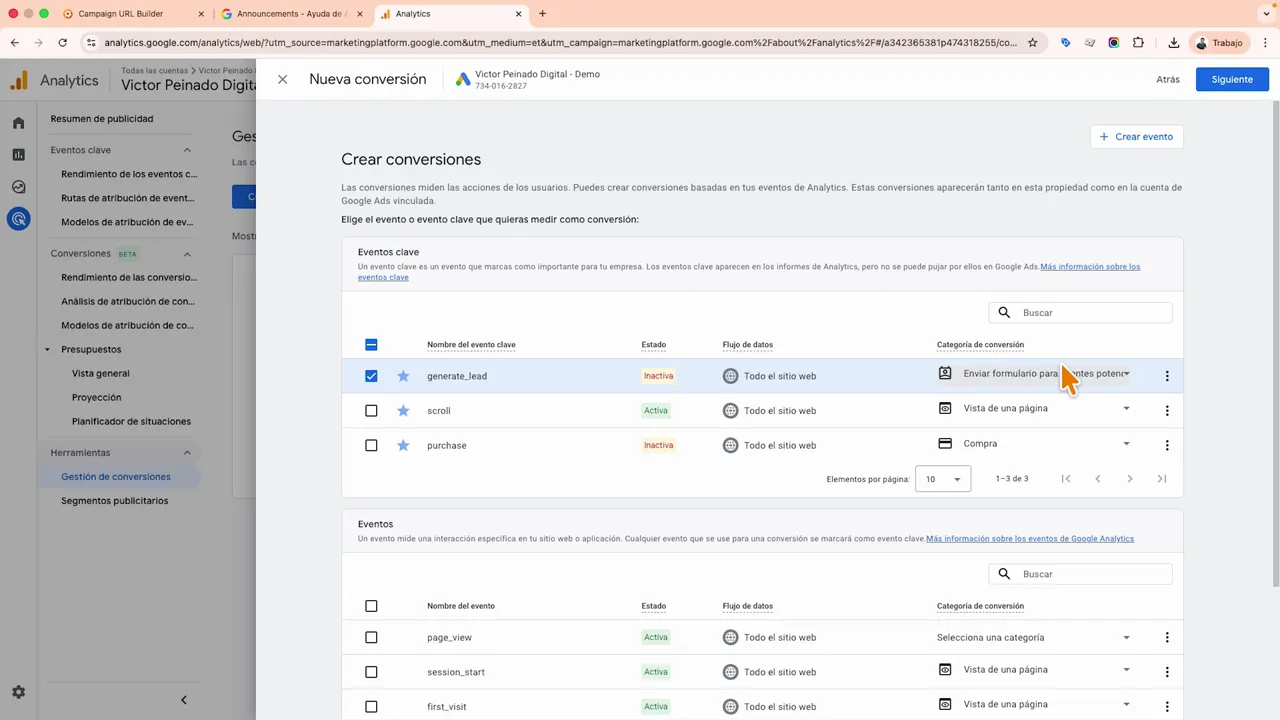
Task: Bookmark this page with the star icon
Action: pos(1033,43)
